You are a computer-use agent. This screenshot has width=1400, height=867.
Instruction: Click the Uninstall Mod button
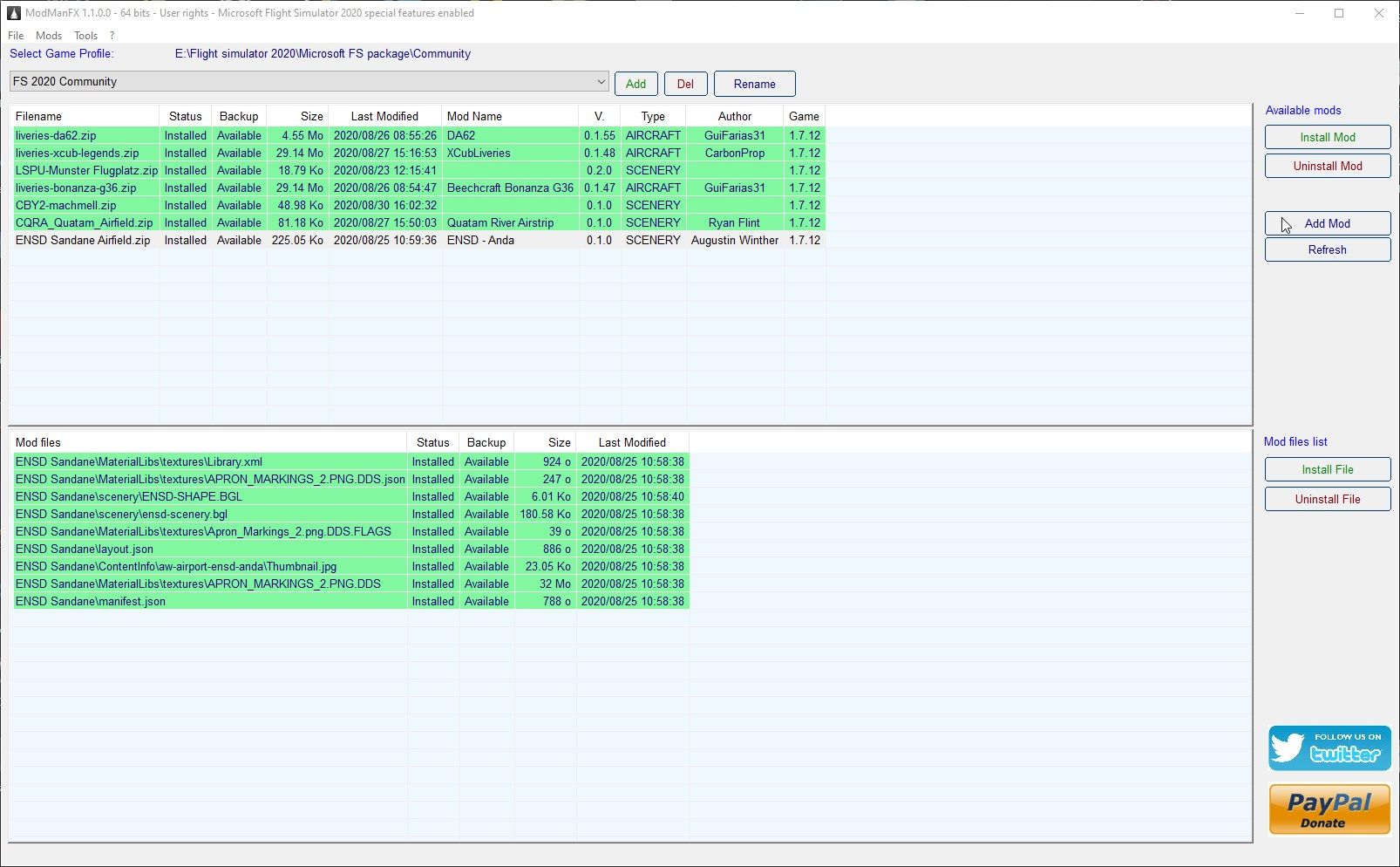tap(1327, 166)
